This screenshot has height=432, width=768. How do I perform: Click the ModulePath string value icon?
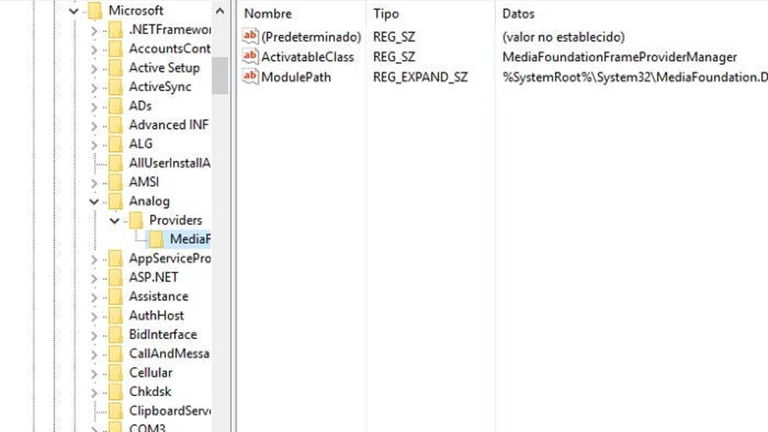[251, 77]
